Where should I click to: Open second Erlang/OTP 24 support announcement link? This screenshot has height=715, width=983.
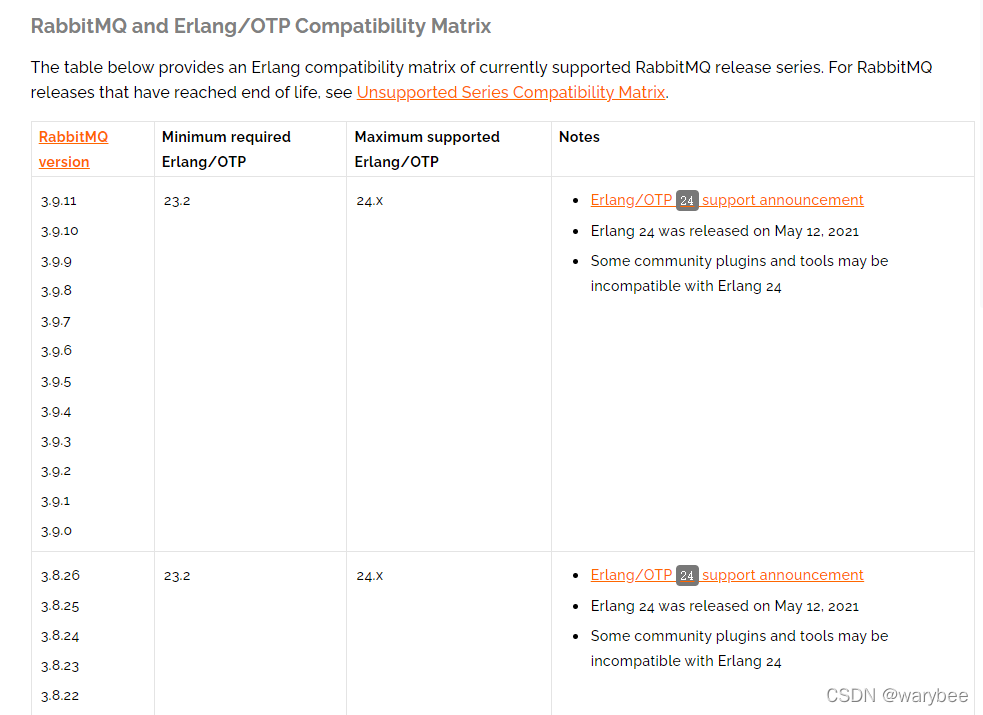pos(727,575)
